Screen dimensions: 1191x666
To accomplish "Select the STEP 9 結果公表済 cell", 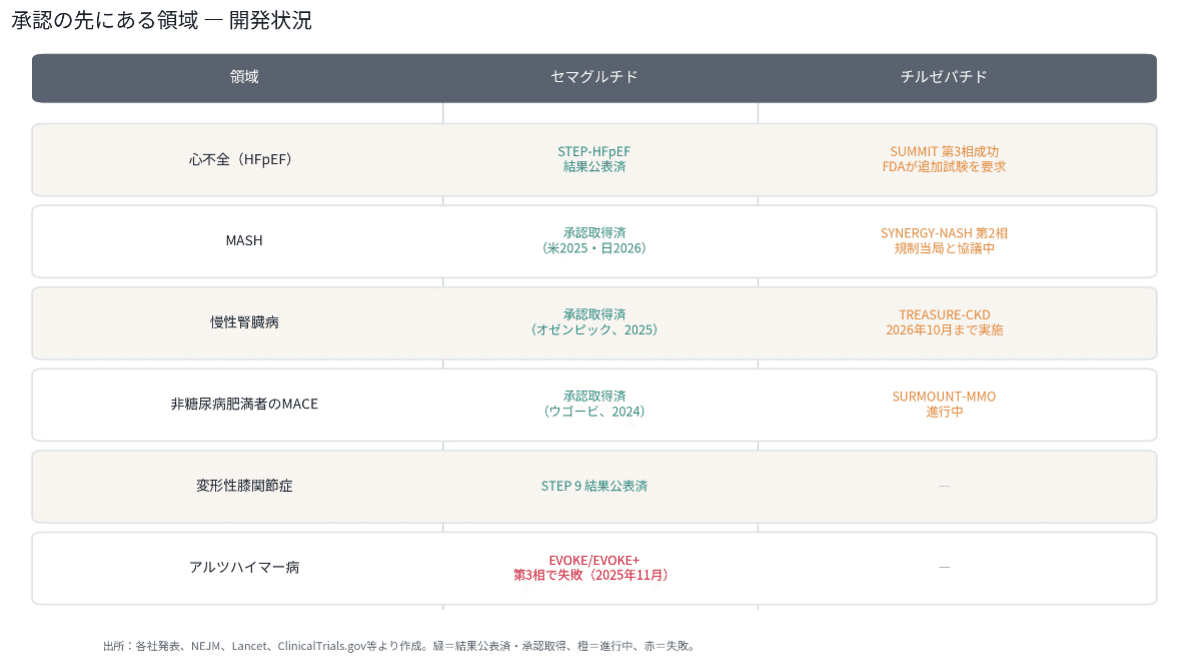I will (x=594, y=486).
